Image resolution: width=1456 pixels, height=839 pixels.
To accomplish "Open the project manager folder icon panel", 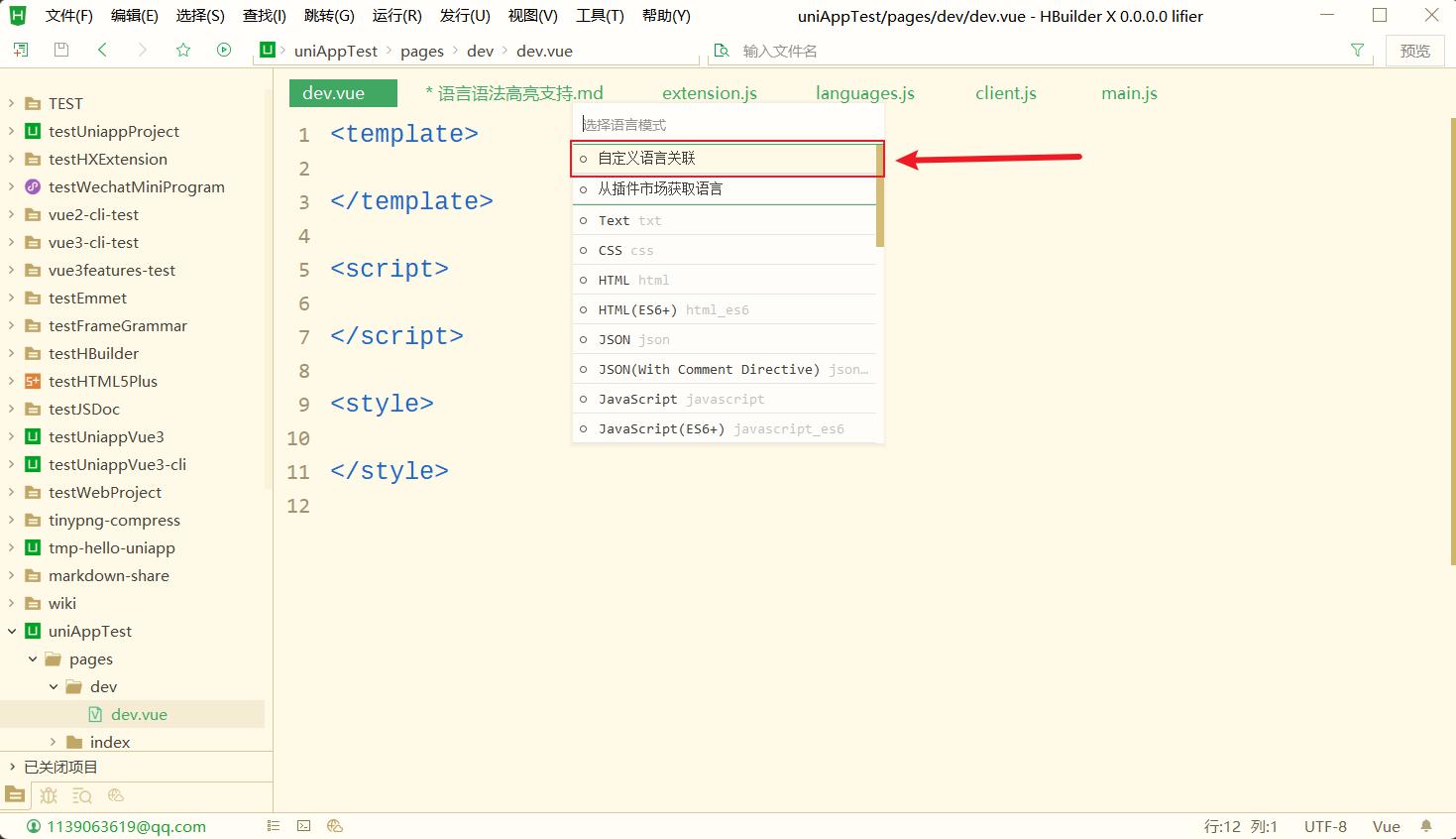I will (15, 795).
